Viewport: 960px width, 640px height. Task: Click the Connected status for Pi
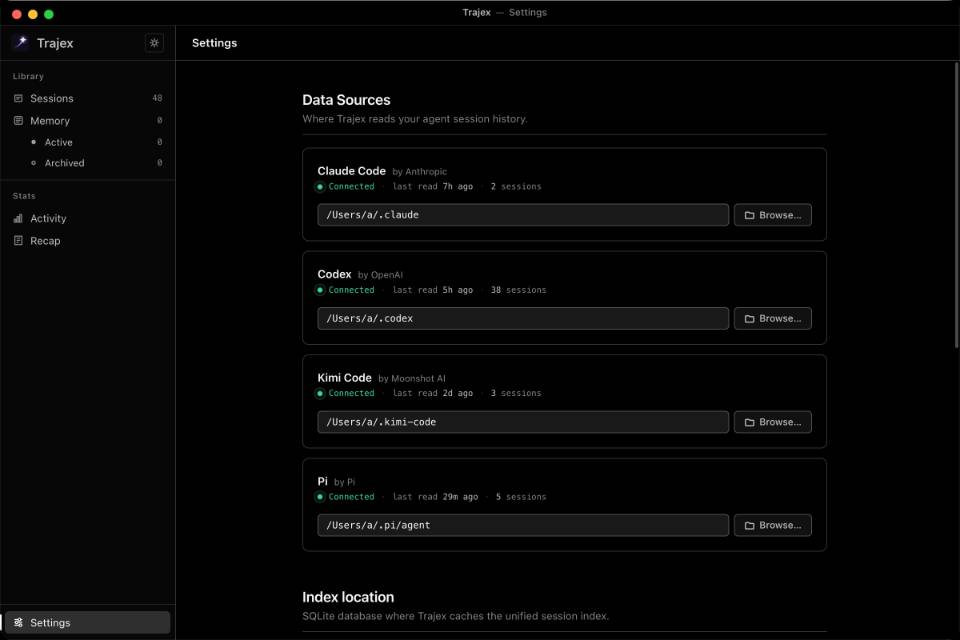coord(351,497)
